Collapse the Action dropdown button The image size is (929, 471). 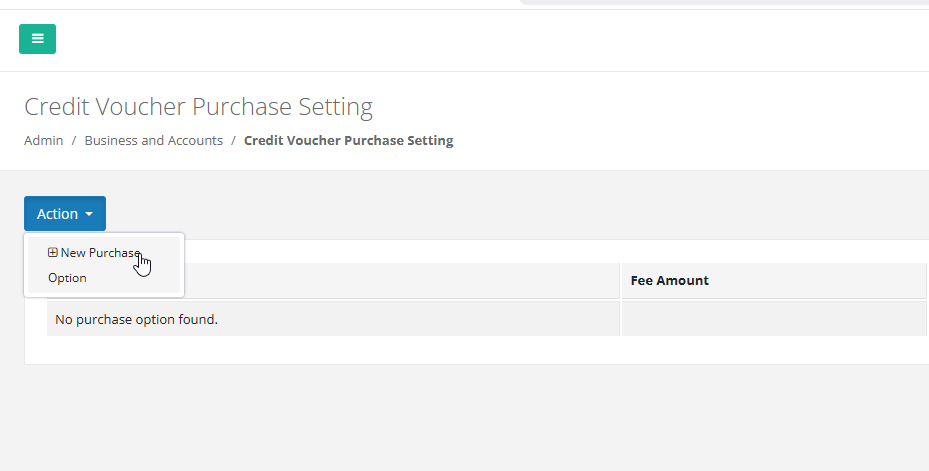[65, 214]
